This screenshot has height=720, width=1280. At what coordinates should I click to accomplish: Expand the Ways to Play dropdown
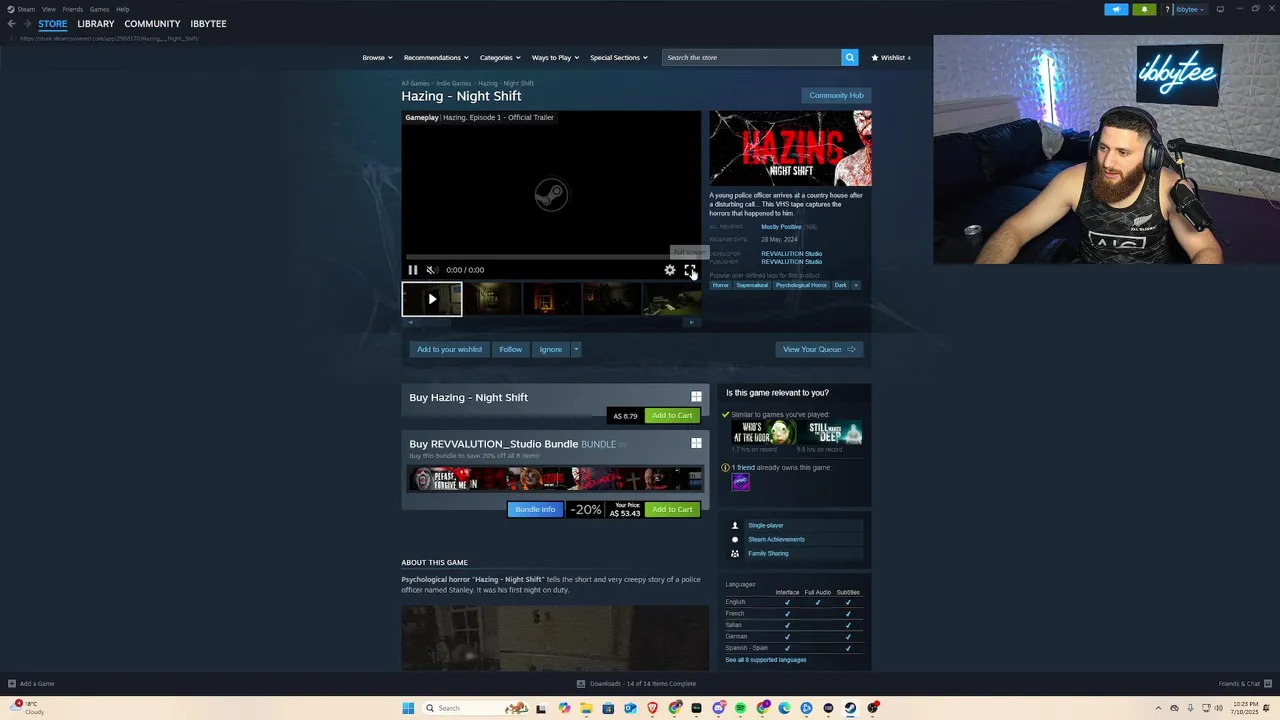coord(555,57)
